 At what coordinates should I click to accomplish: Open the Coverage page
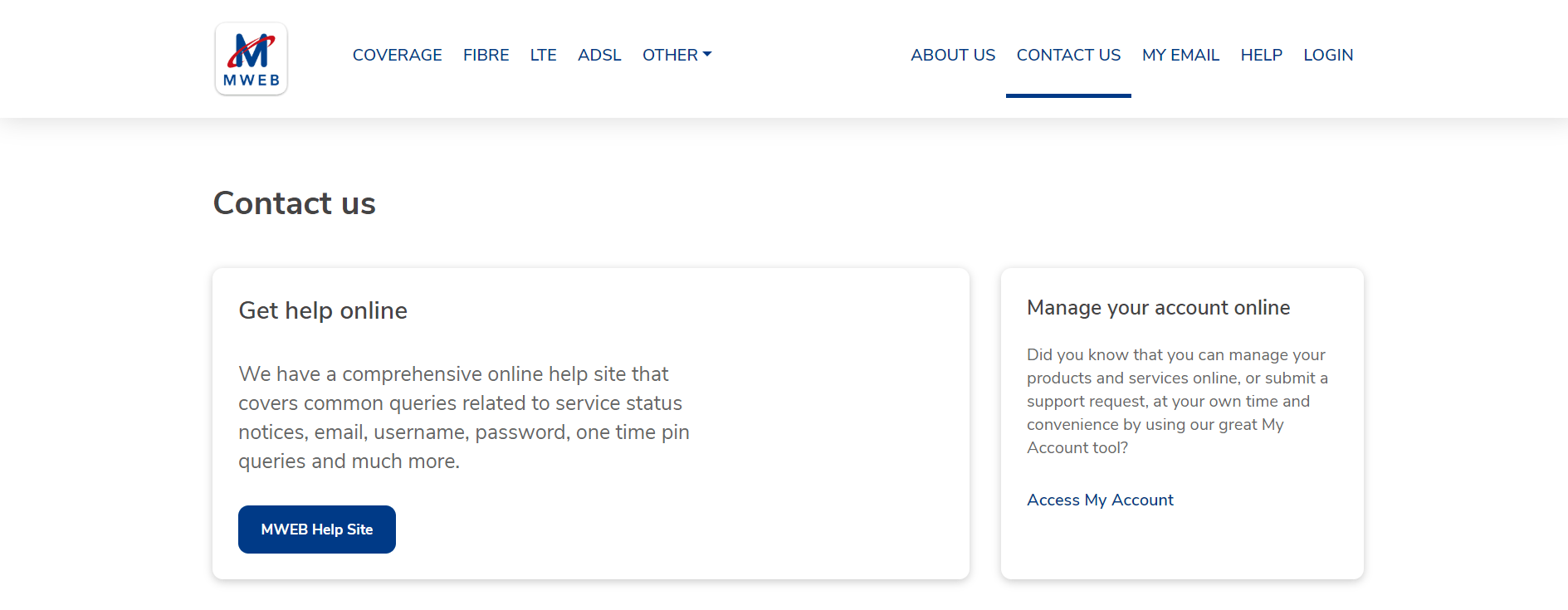(397, 55)
